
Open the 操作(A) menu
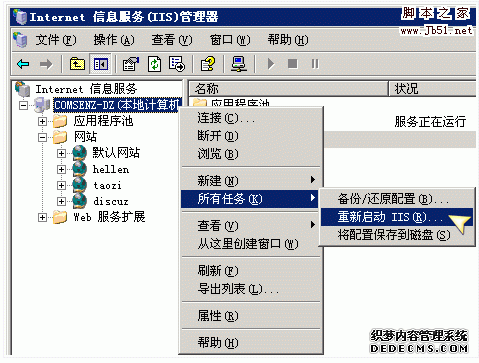coord(114,40)
